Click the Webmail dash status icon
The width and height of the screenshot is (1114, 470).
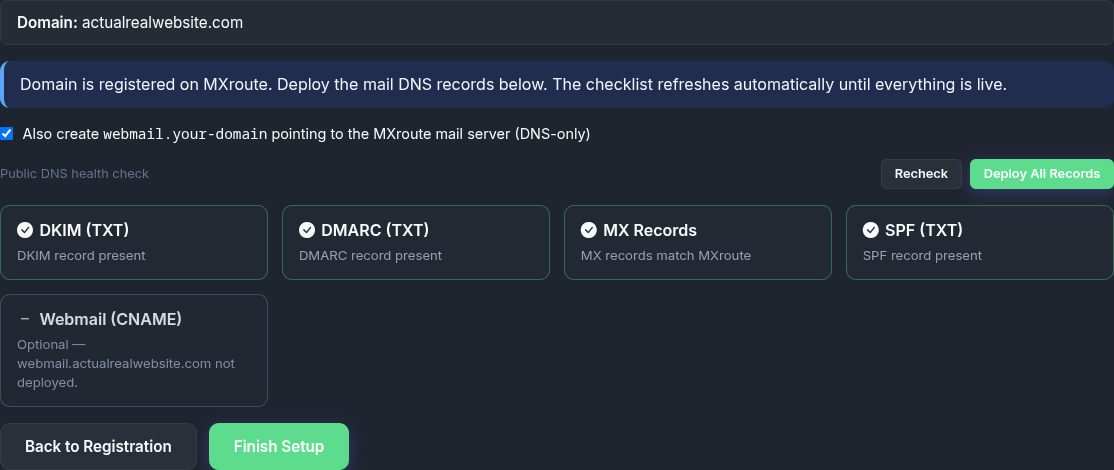click(25, 319)
